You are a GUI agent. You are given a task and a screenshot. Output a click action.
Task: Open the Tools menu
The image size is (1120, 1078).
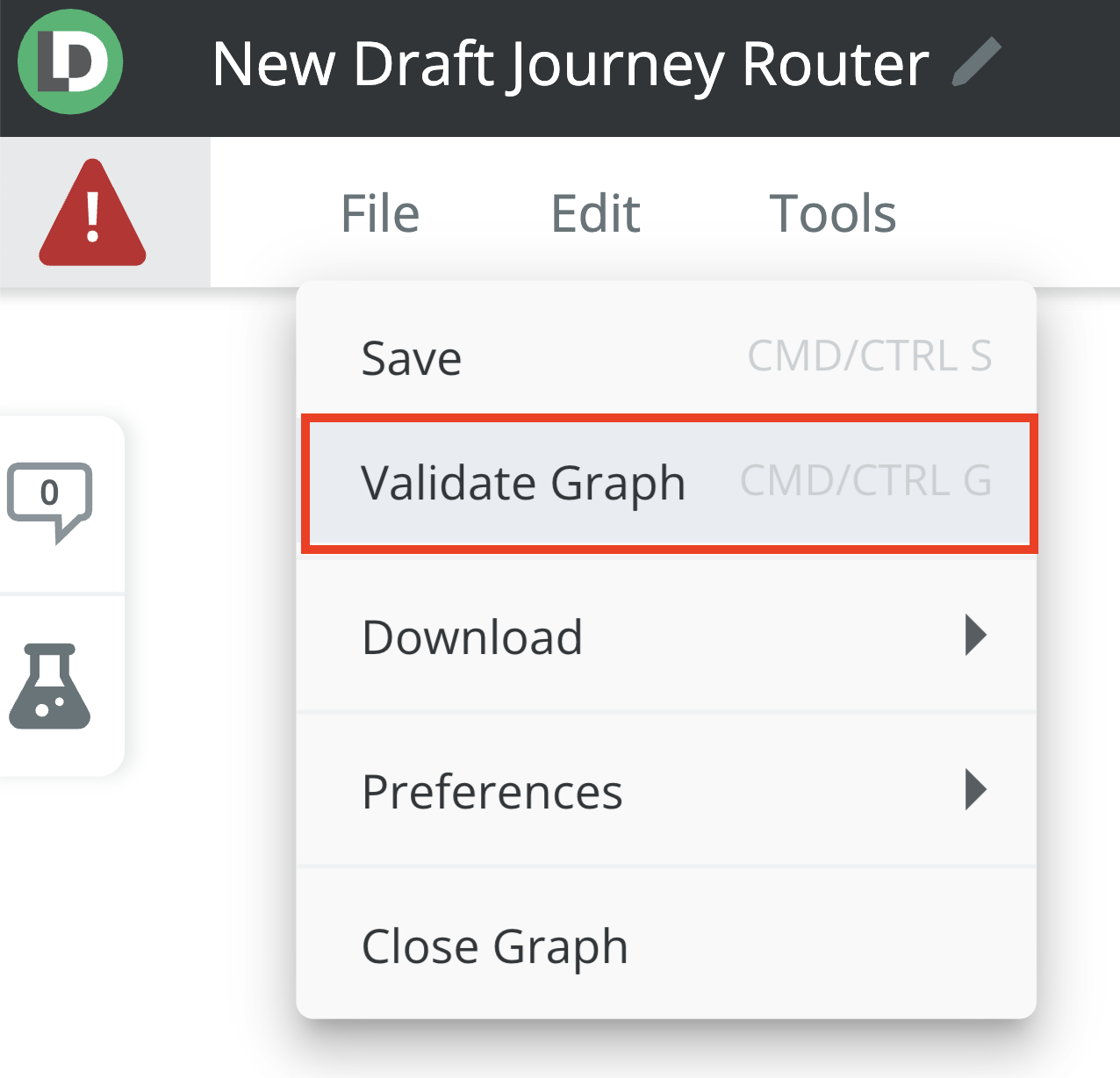coord(832,214)
